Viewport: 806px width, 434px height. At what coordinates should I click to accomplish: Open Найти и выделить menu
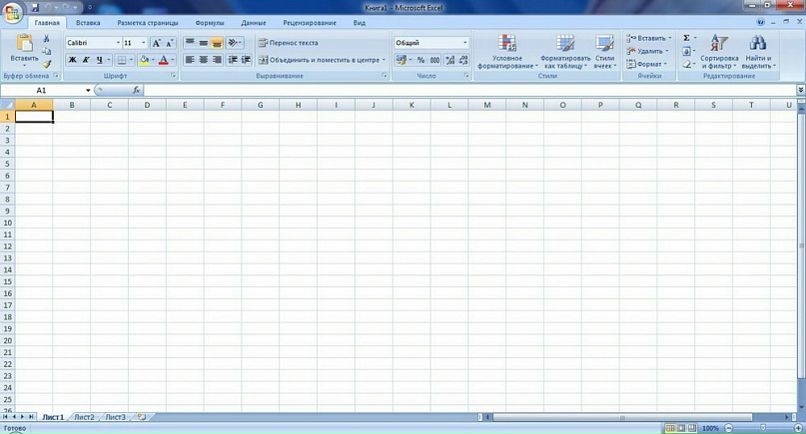(x=758, y=52)
